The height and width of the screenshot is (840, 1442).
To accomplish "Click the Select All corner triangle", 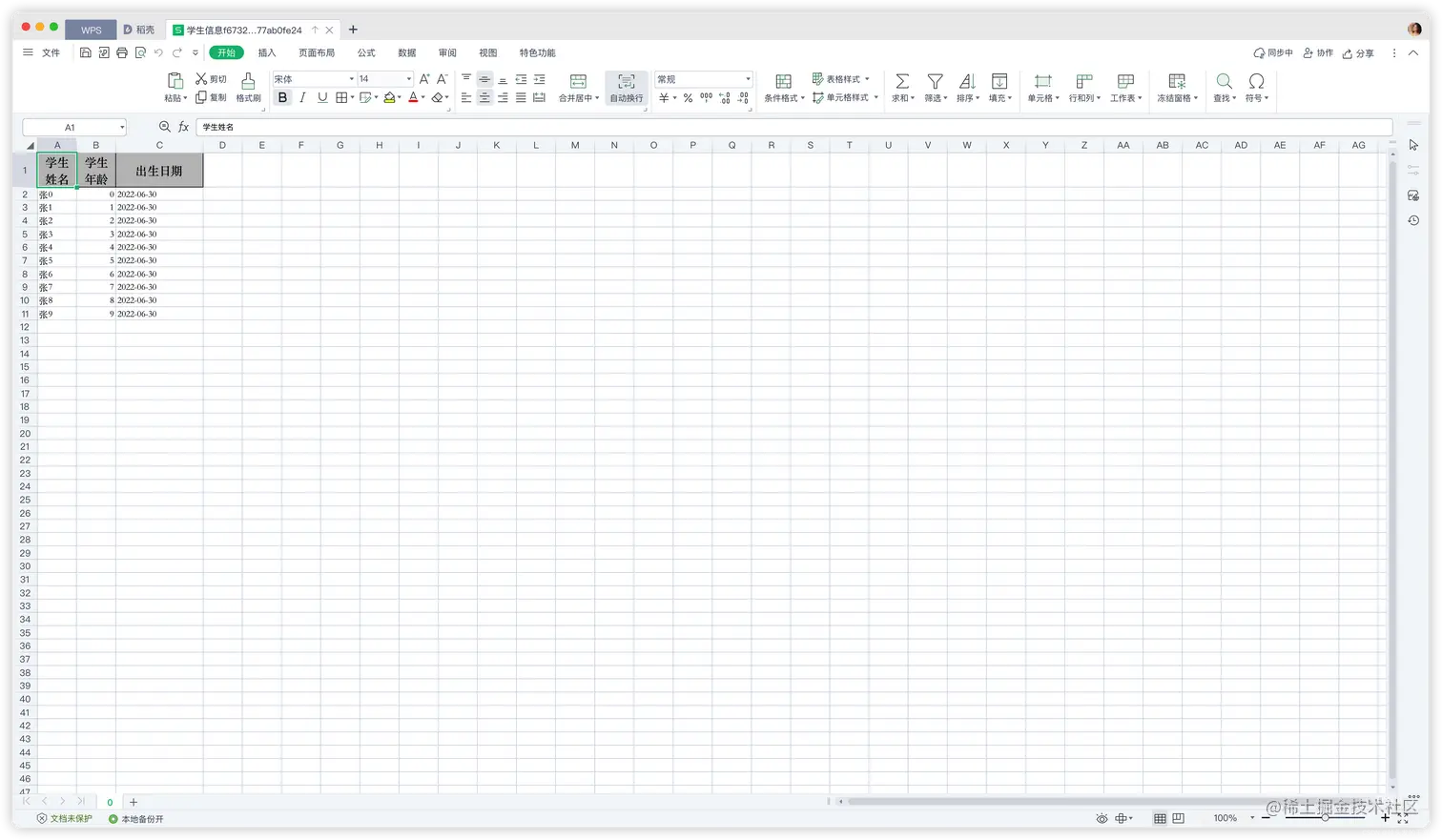I will pyautogui.click(x=30, y=146).
